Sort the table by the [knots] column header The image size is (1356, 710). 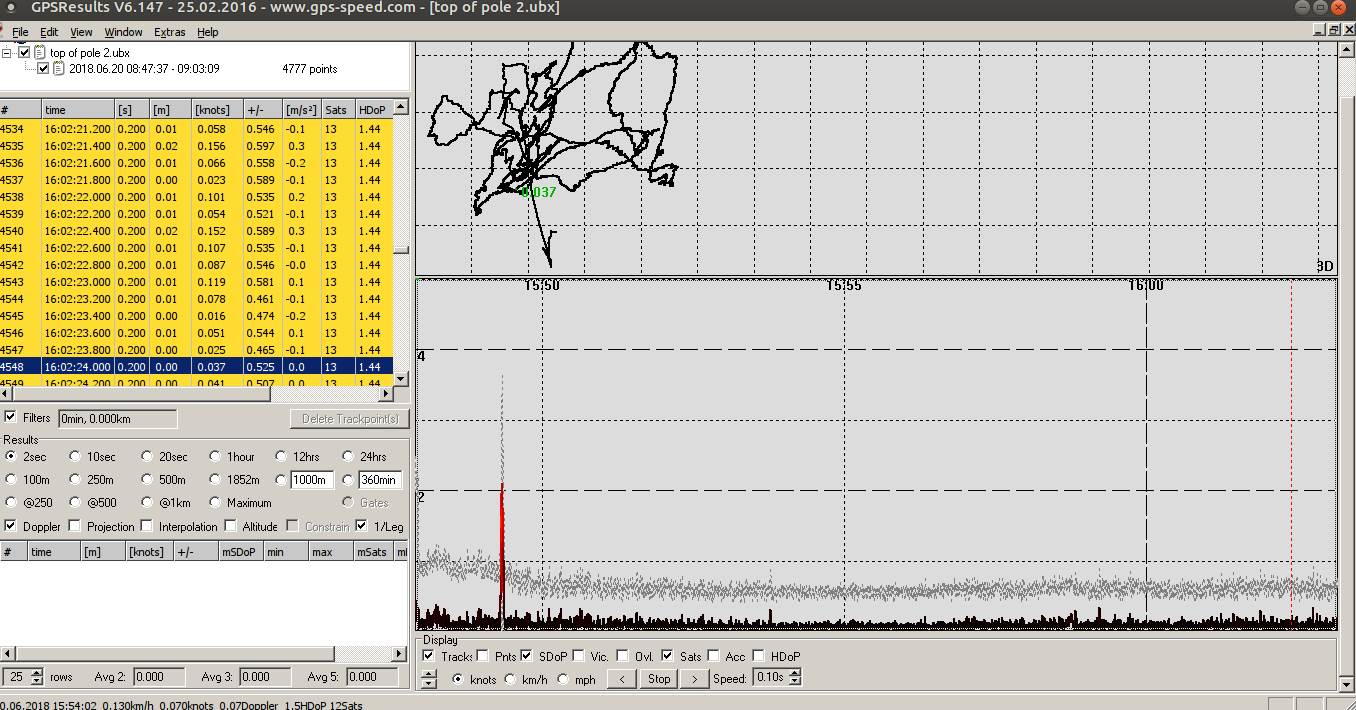(x=211, y=109)
